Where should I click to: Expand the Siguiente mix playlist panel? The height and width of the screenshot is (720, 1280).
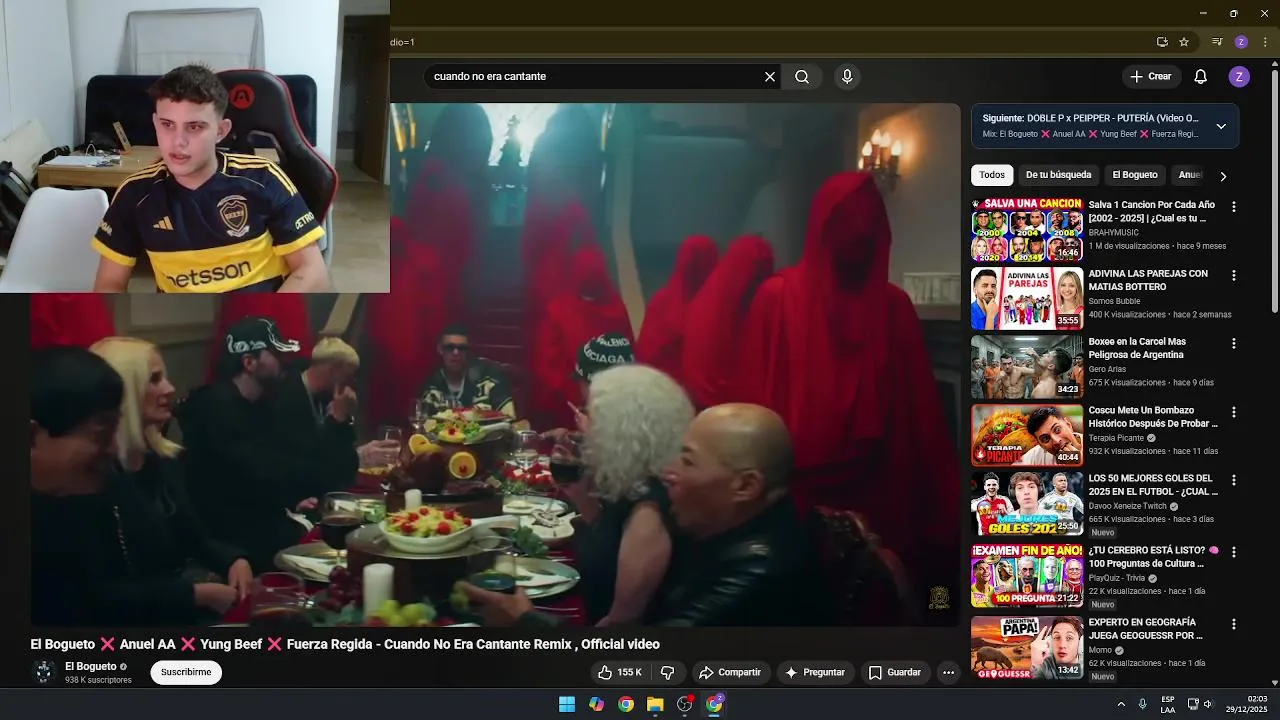coord(1221,126)
